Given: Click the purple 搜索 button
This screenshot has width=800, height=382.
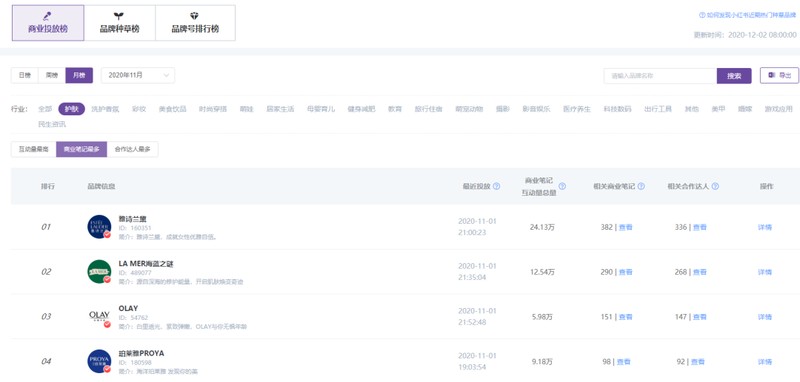Looking at the screenshot, I should [734, 76].
